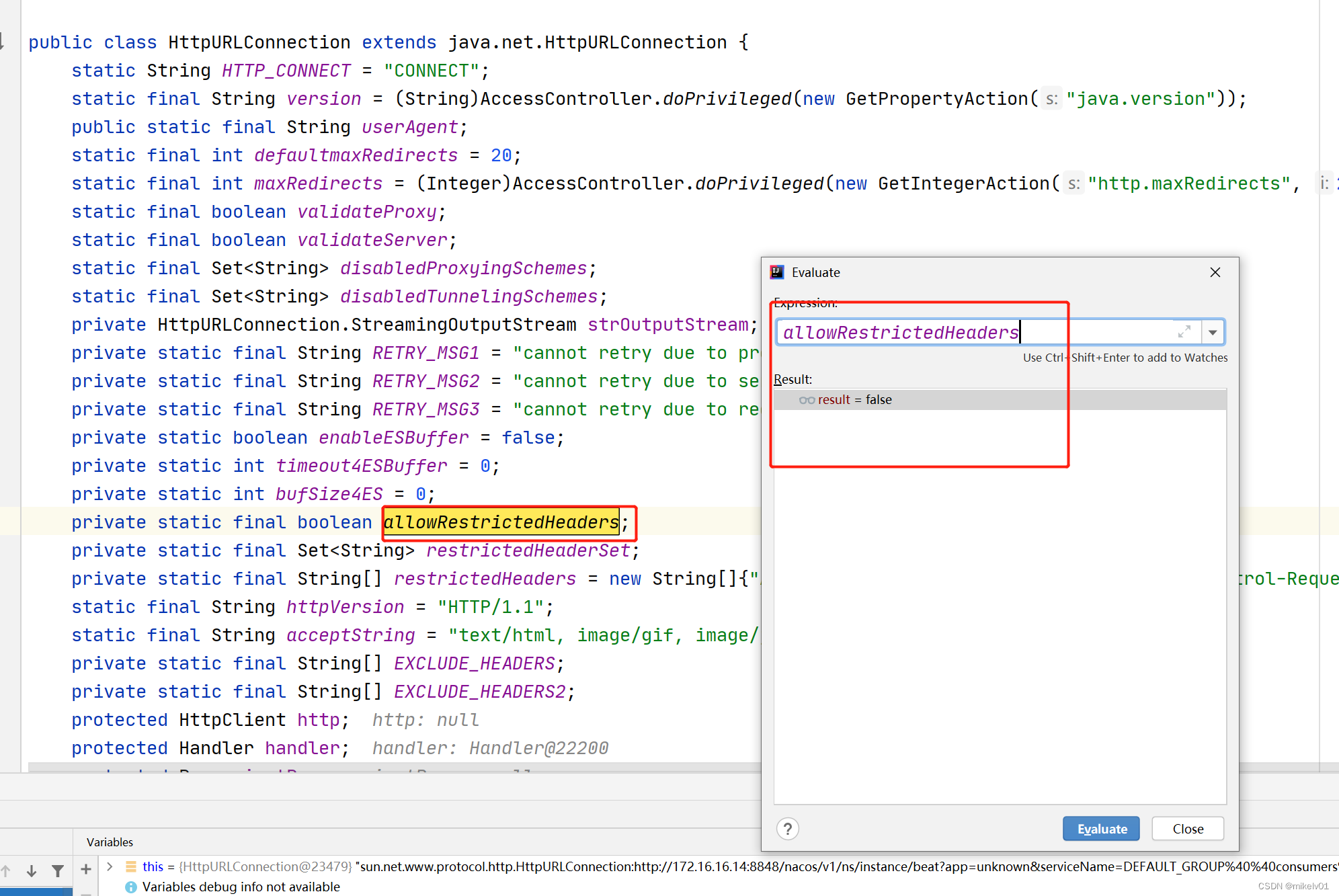The width and height of the screenshot is (1339, 896).
Task: Click the "http.maxRedirects" string literal
Action: pos(1189,184)
